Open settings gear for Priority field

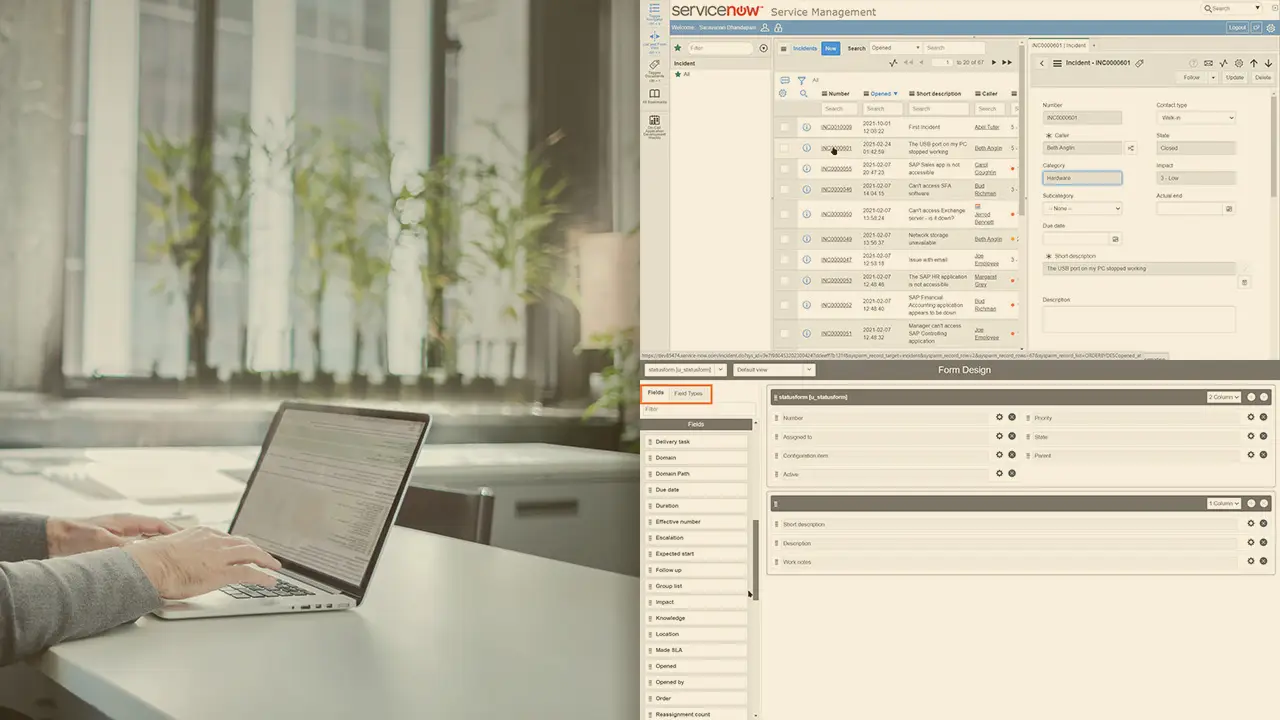pos(1251,417)
